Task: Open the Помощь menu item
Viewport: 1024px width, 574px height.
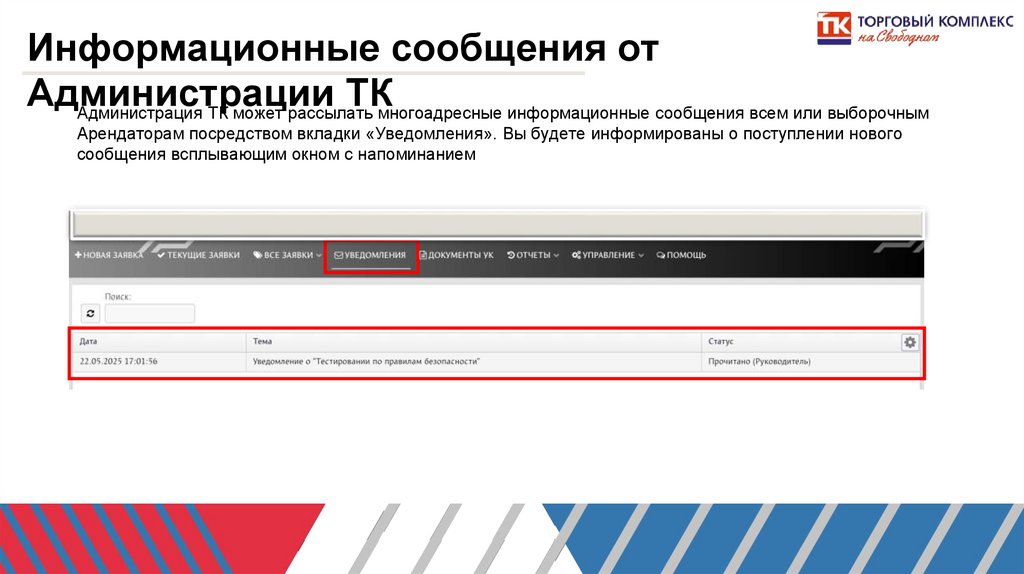Action: click(681, 255)
